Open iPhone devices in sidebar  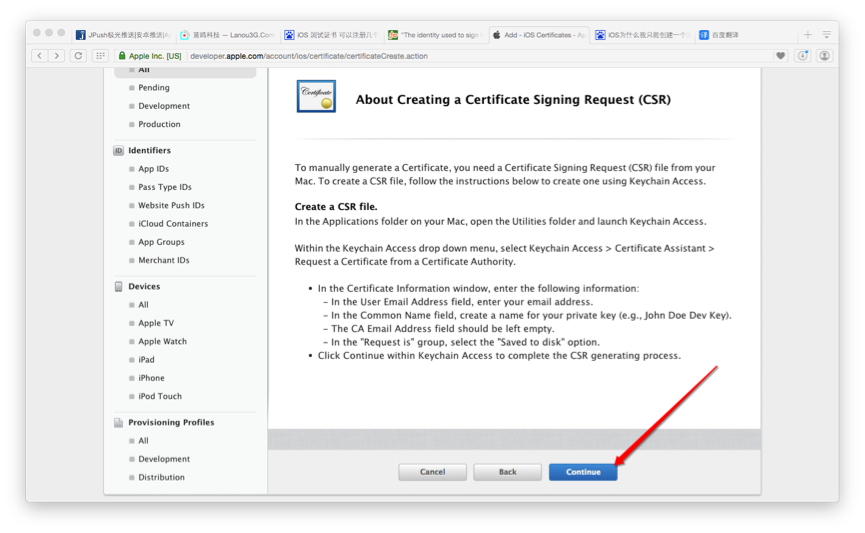151,377
